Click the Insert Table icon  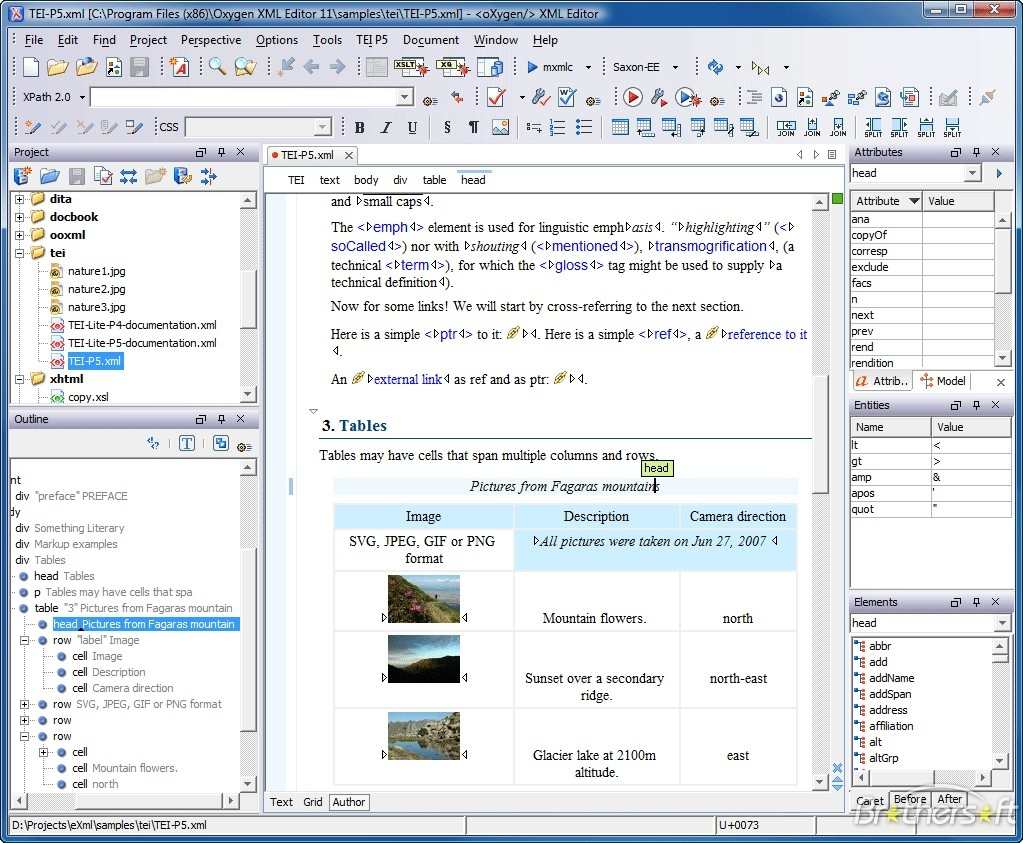click(x=620, y=127)
